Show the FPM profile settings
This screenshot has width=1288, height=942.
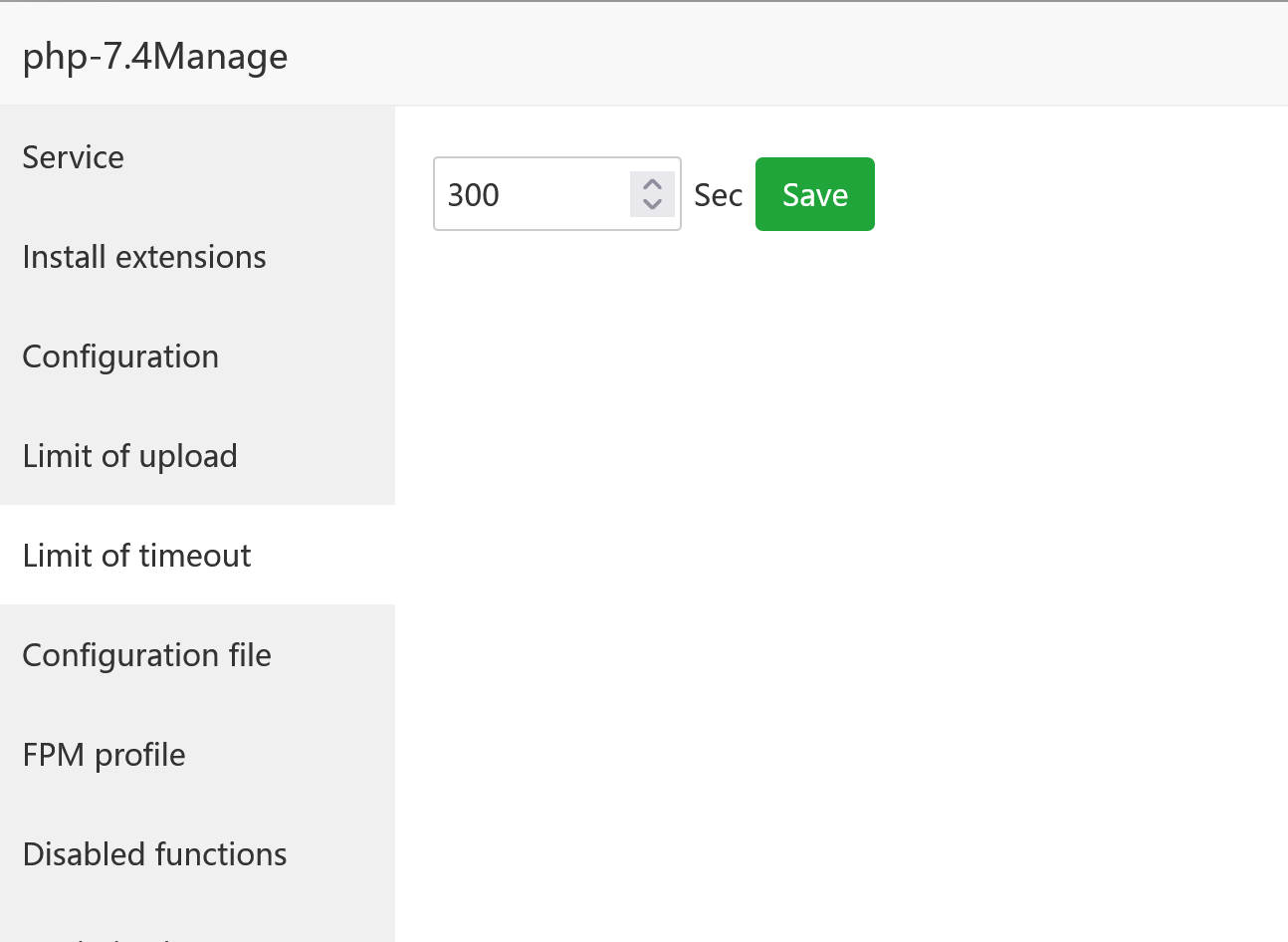pos(105,755)
